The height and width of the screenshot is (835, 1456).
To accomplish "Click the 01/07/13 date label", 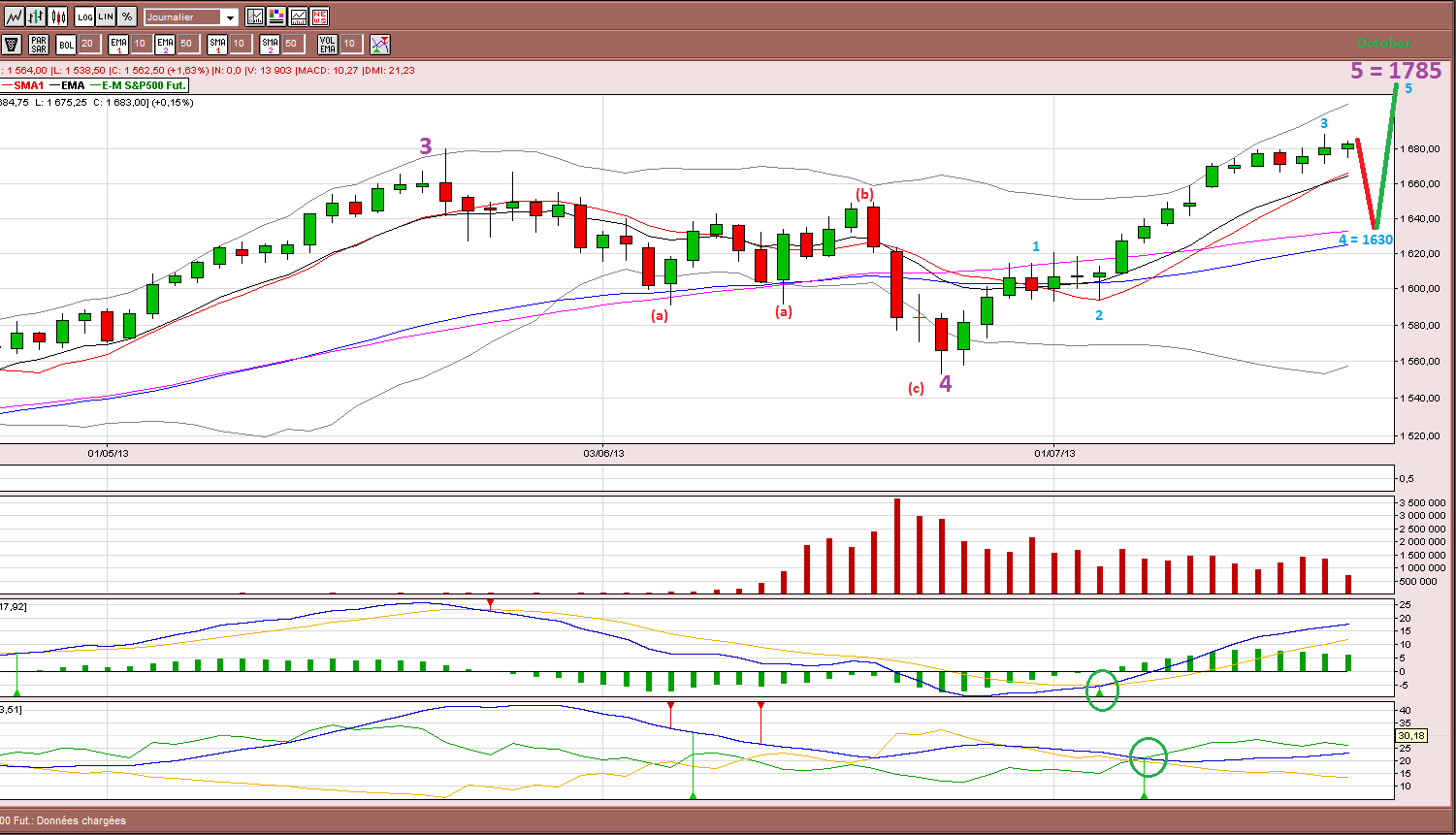I will click(1054, 453).
